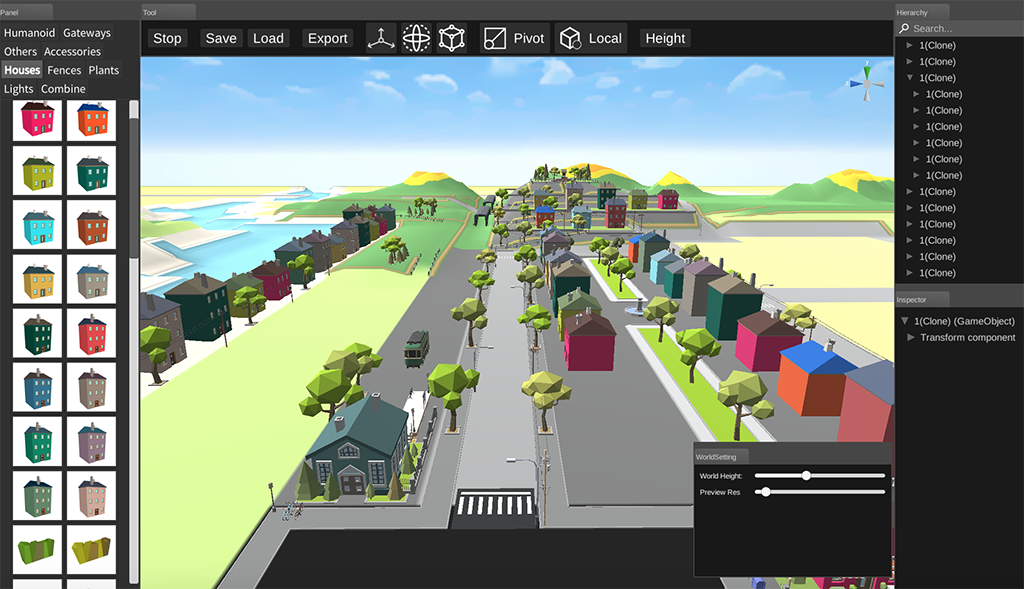Toggle Pivot mode in toolbar
This screenshot has height=589, width=1024.
(x=515, y=38)
